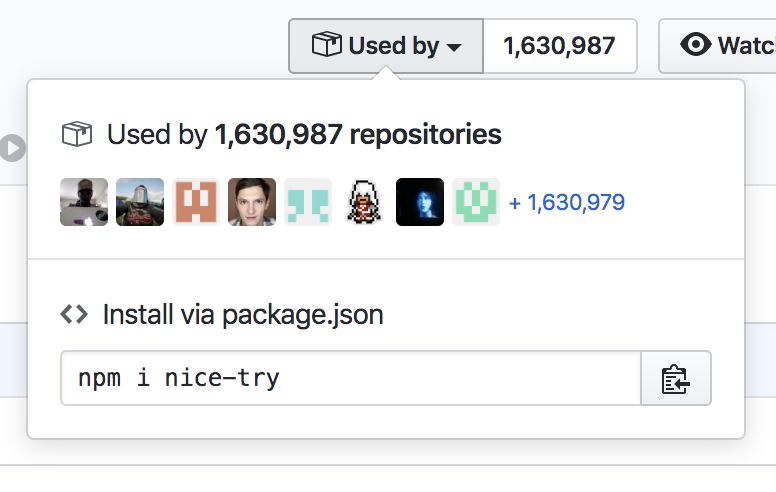Click the "Install via package.json" label
Screen dimensions: 776x492
coord(243,315)
